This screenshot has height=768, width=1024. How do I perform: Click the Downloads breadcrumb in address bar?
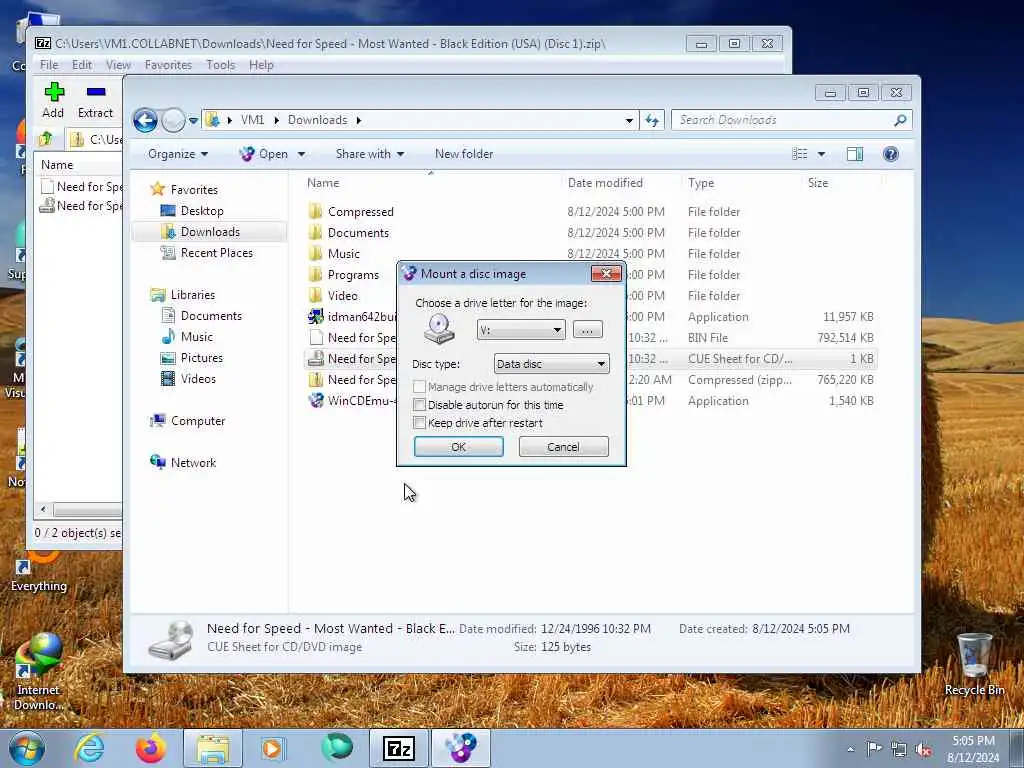[x=317, y=120]
